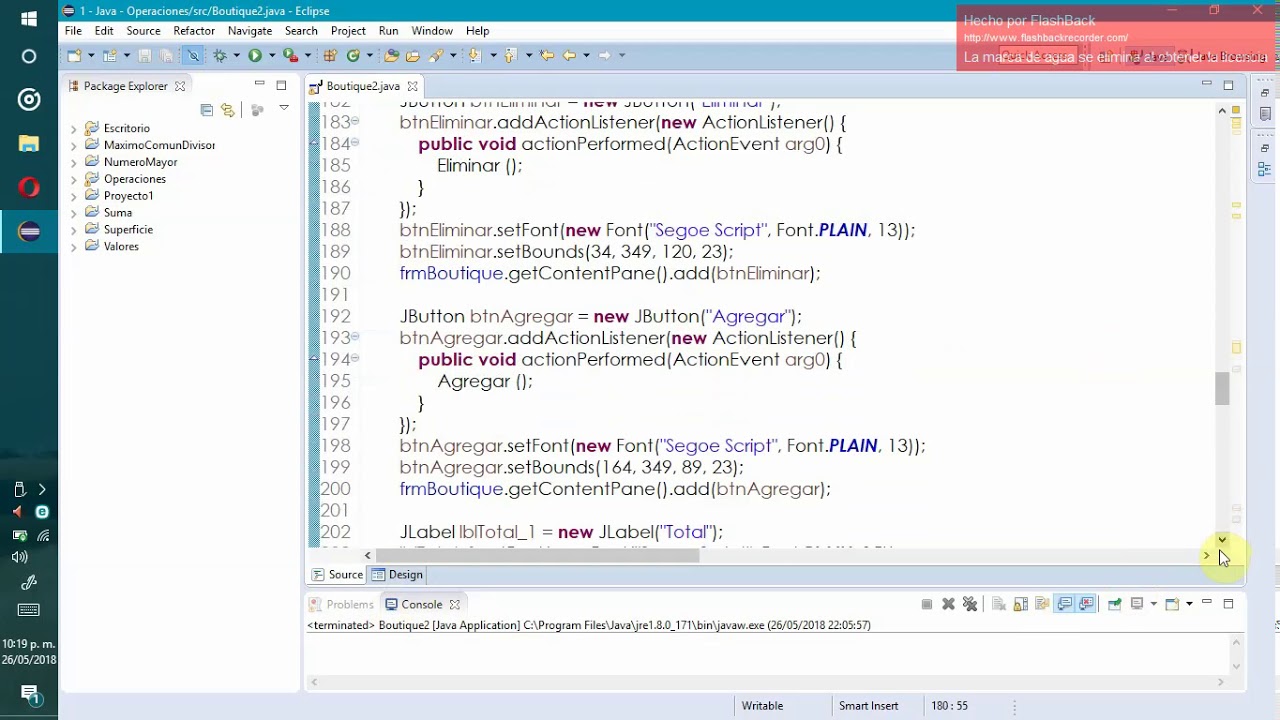This screenshot has width=1280, height=720.
Task: Click the Open Type toolbar icon
Action: coord(391,55)
